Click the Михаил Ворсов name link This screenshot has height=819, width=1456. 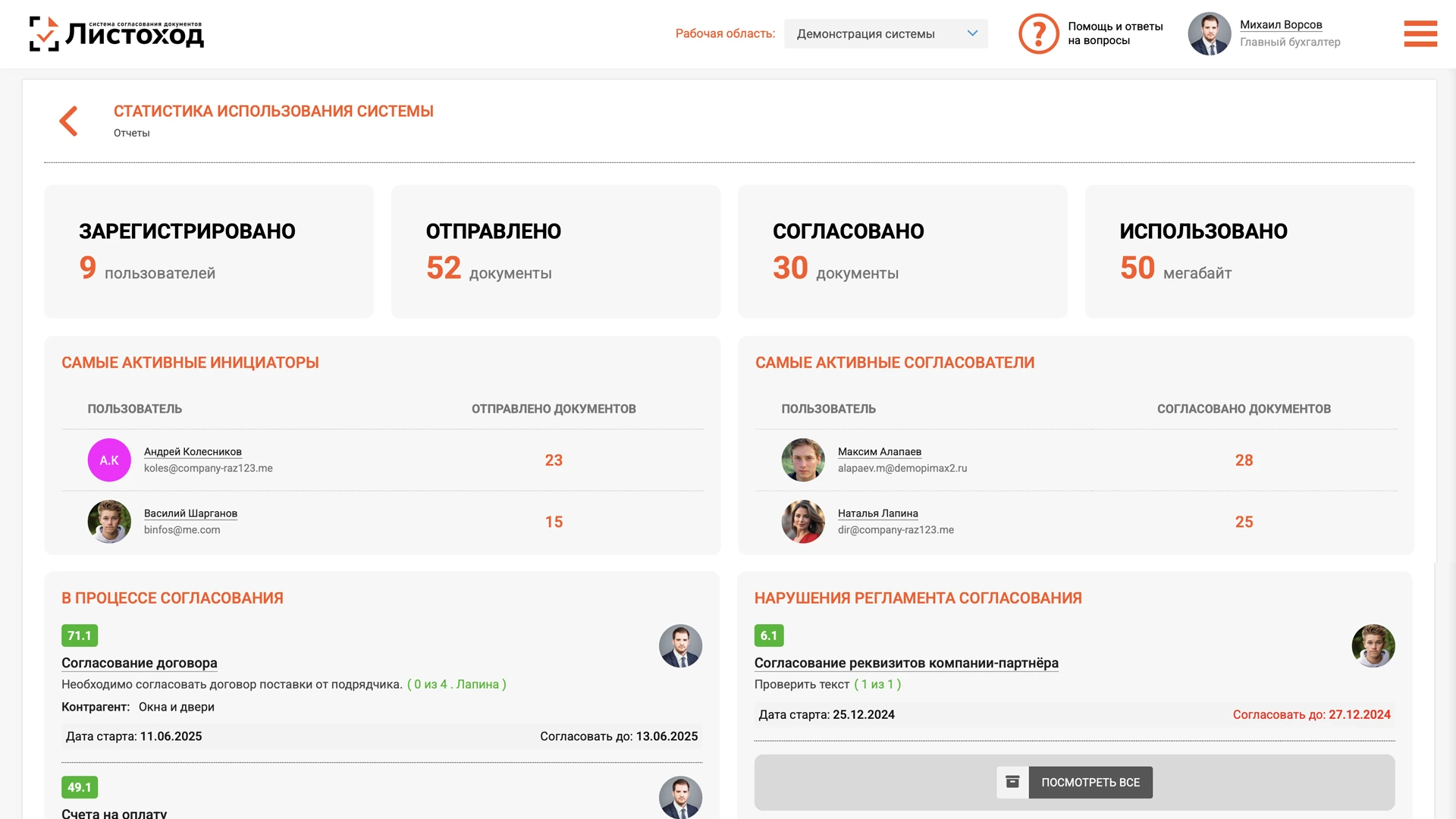pos(1281,25)
